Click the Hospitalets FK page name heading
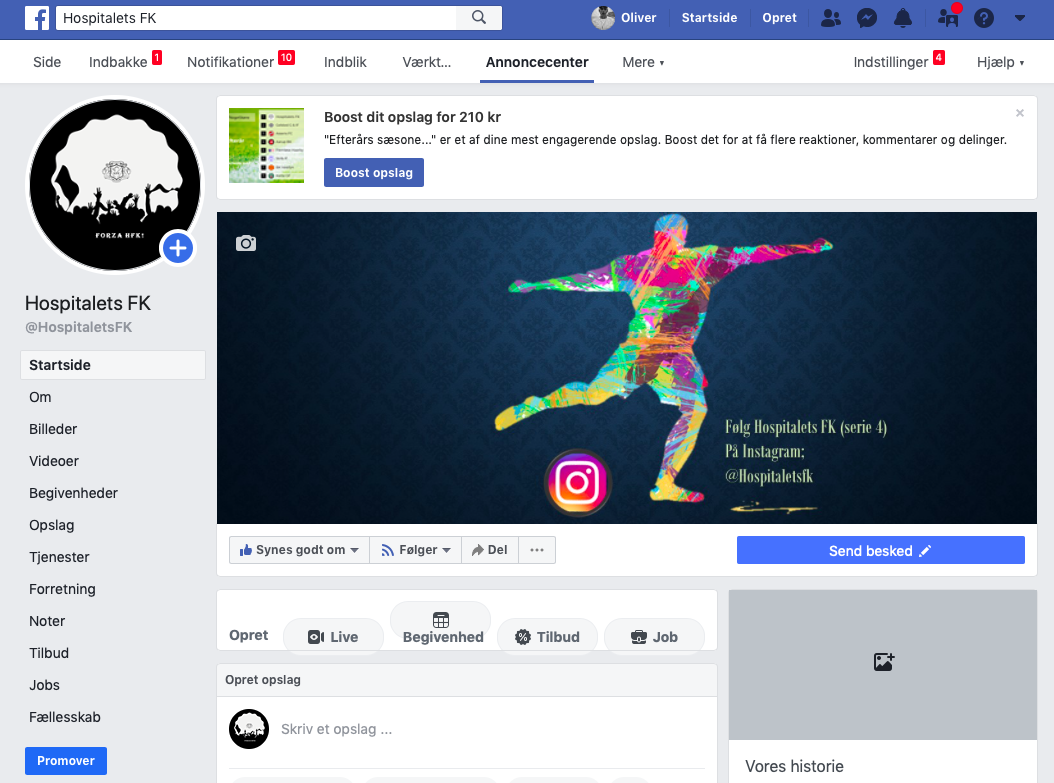This screenshot has height=783, width=1054. pyautogui.click(x=88, y=304)
